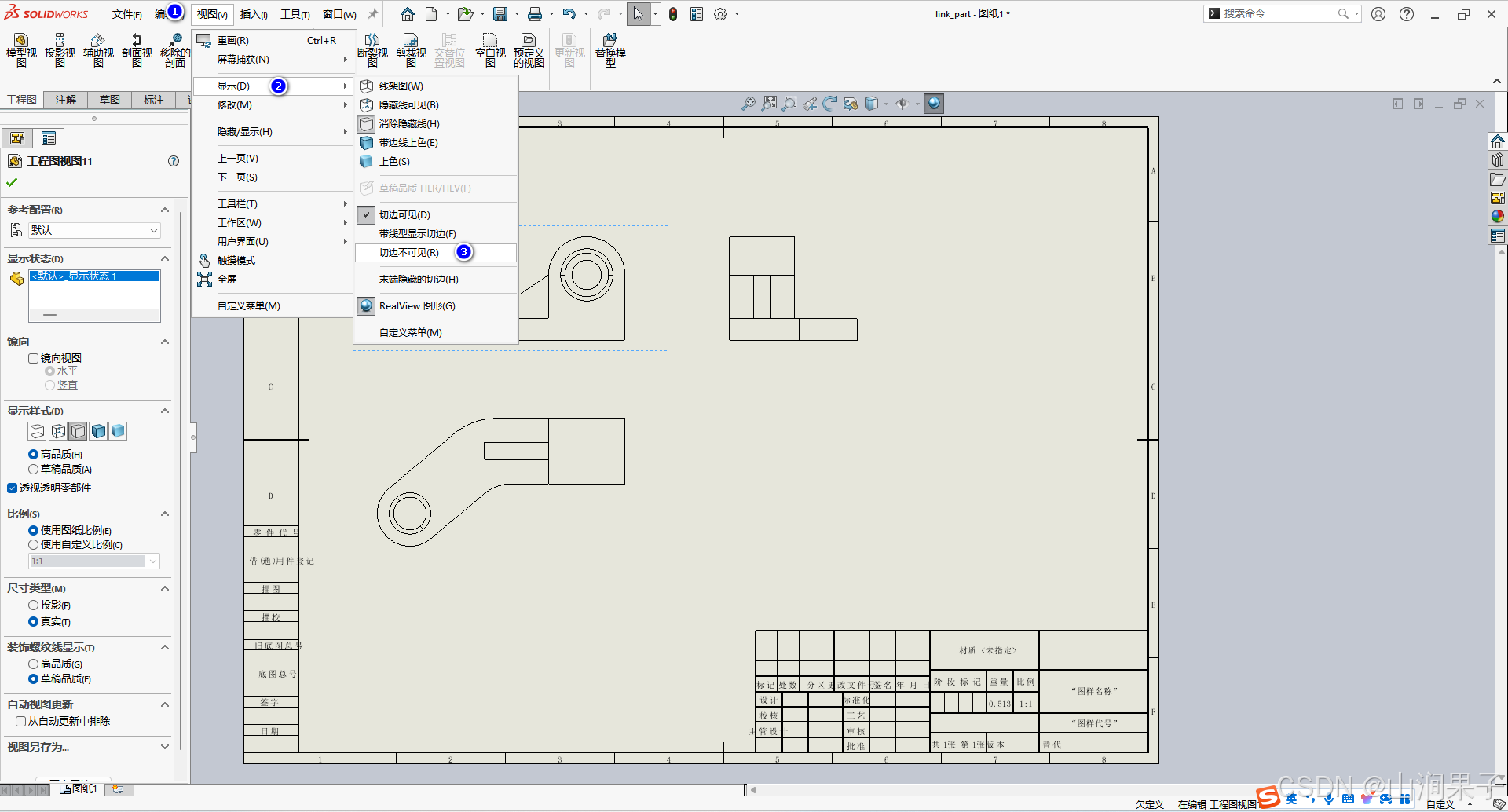Open the 修改(M) submenu
Image resolution: width=1508 pixels, height=812 pixels.
[273, 105]
